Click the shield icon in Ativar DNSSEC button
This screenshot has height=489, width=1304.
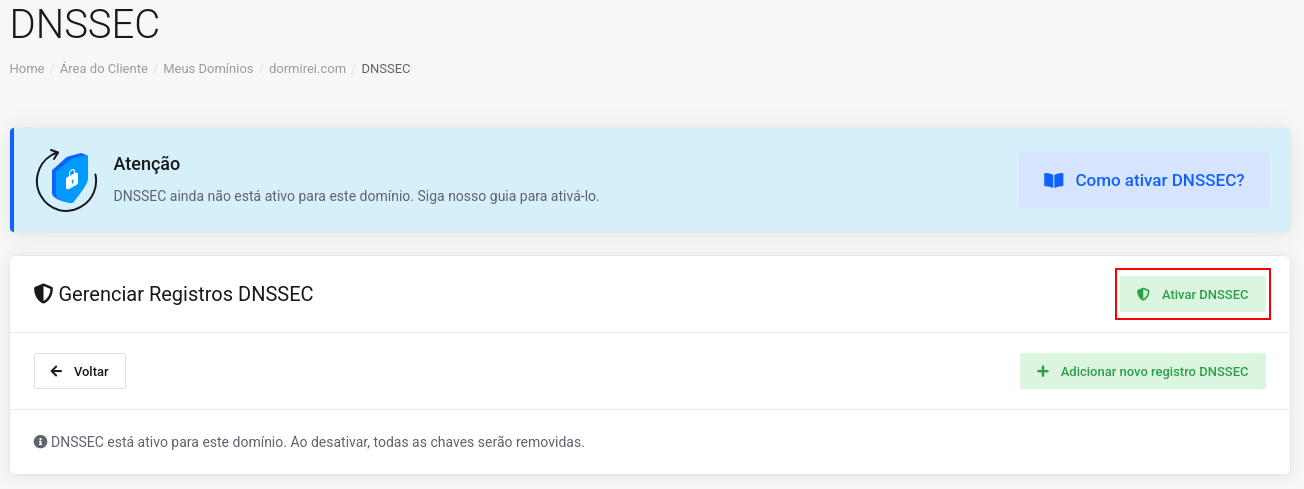pyautogui.click(x=1143, y=295)
